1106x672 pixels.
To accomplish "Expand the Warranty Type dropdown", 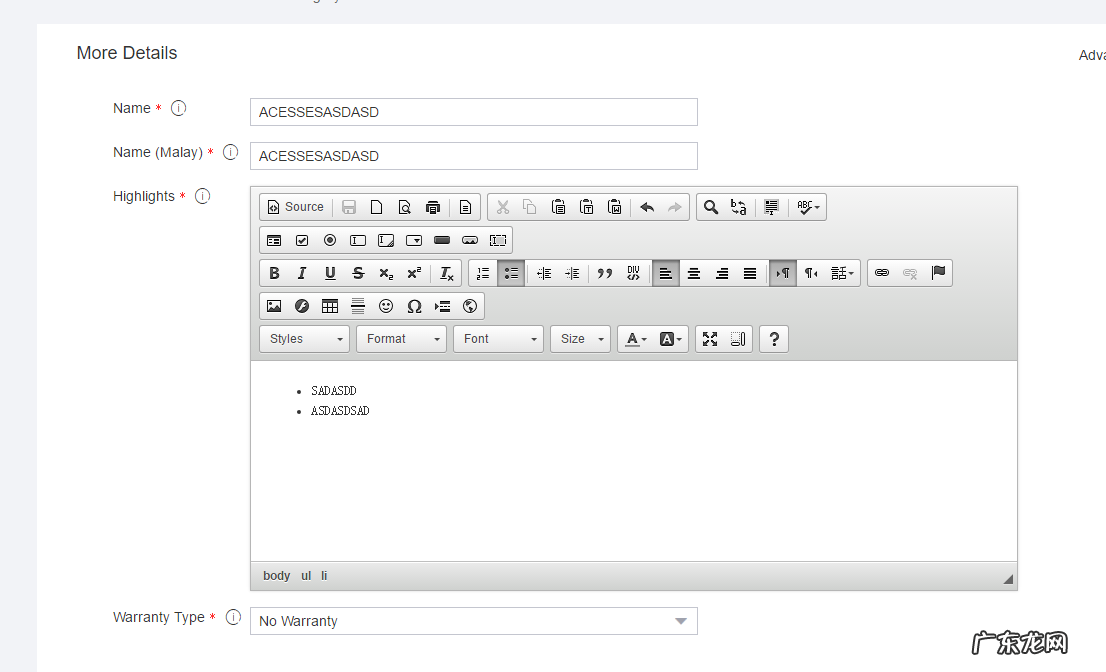I will pos(474,621).
